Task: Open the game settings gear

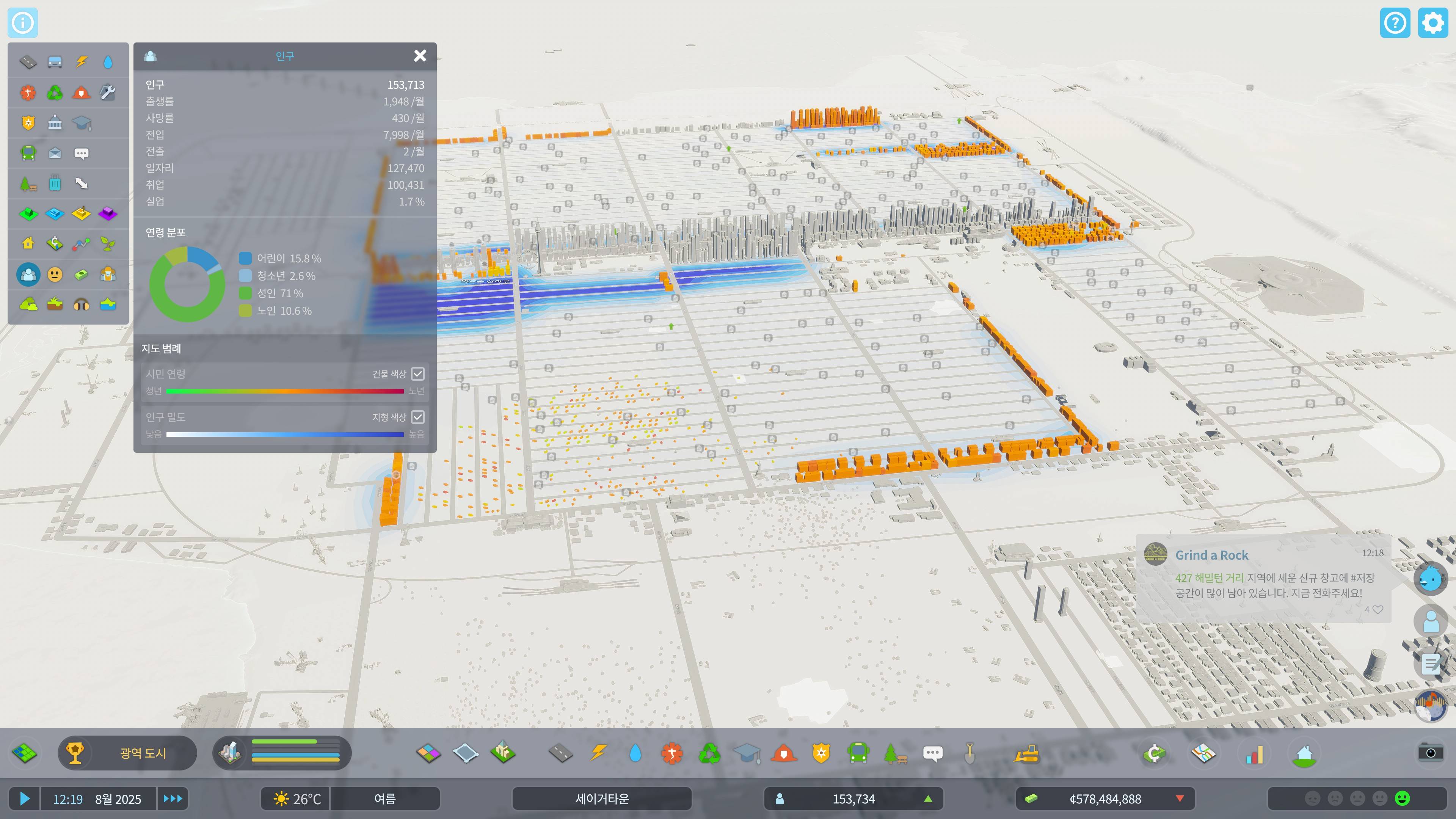Action: tap(1432, 23)
